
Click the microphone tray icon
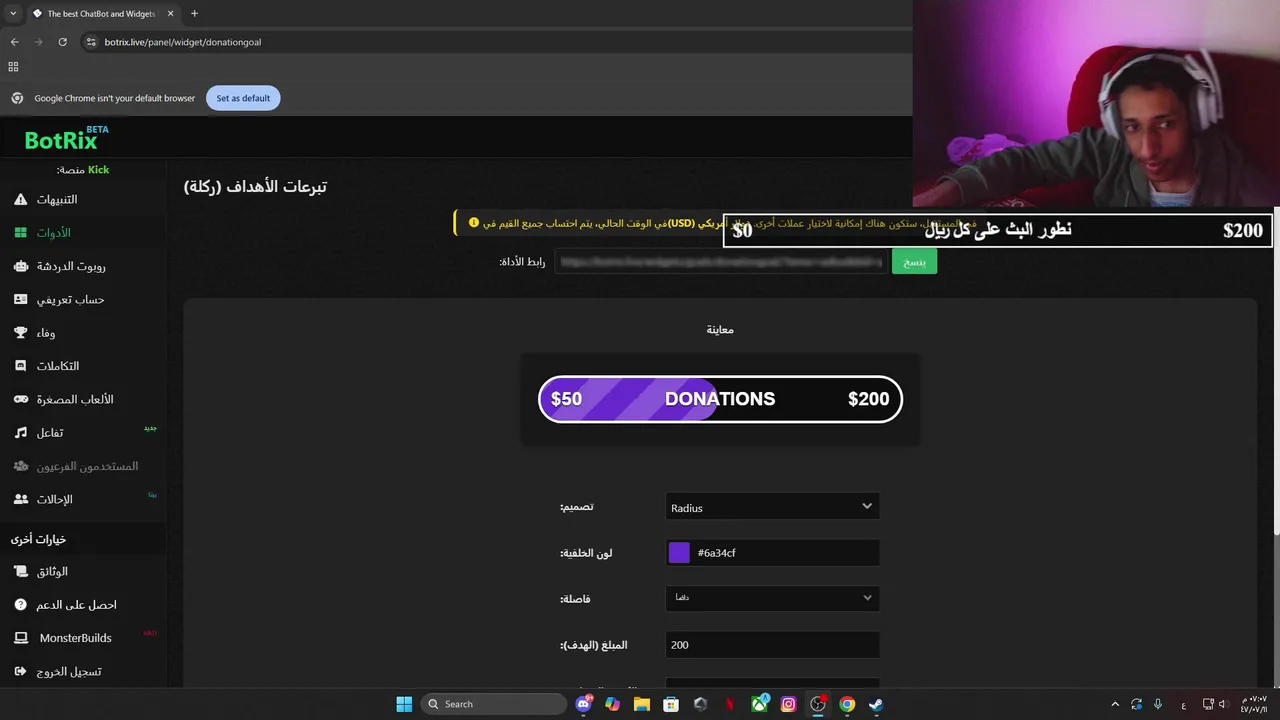[1158, 704]
